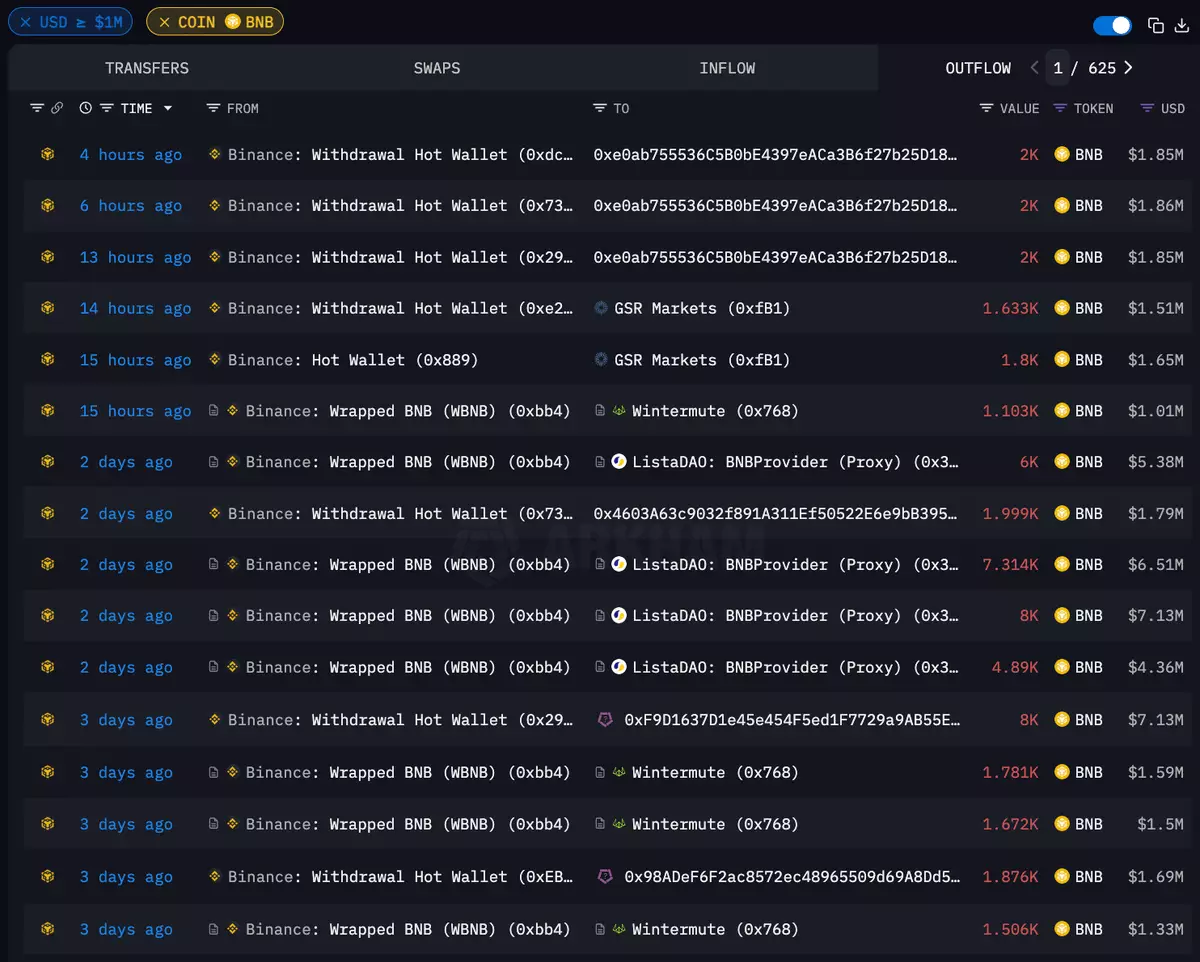Screen dimensions: 1200x962
Task: Click BNB token icon in $1.51M row
Action: [x=1062, y=308]
